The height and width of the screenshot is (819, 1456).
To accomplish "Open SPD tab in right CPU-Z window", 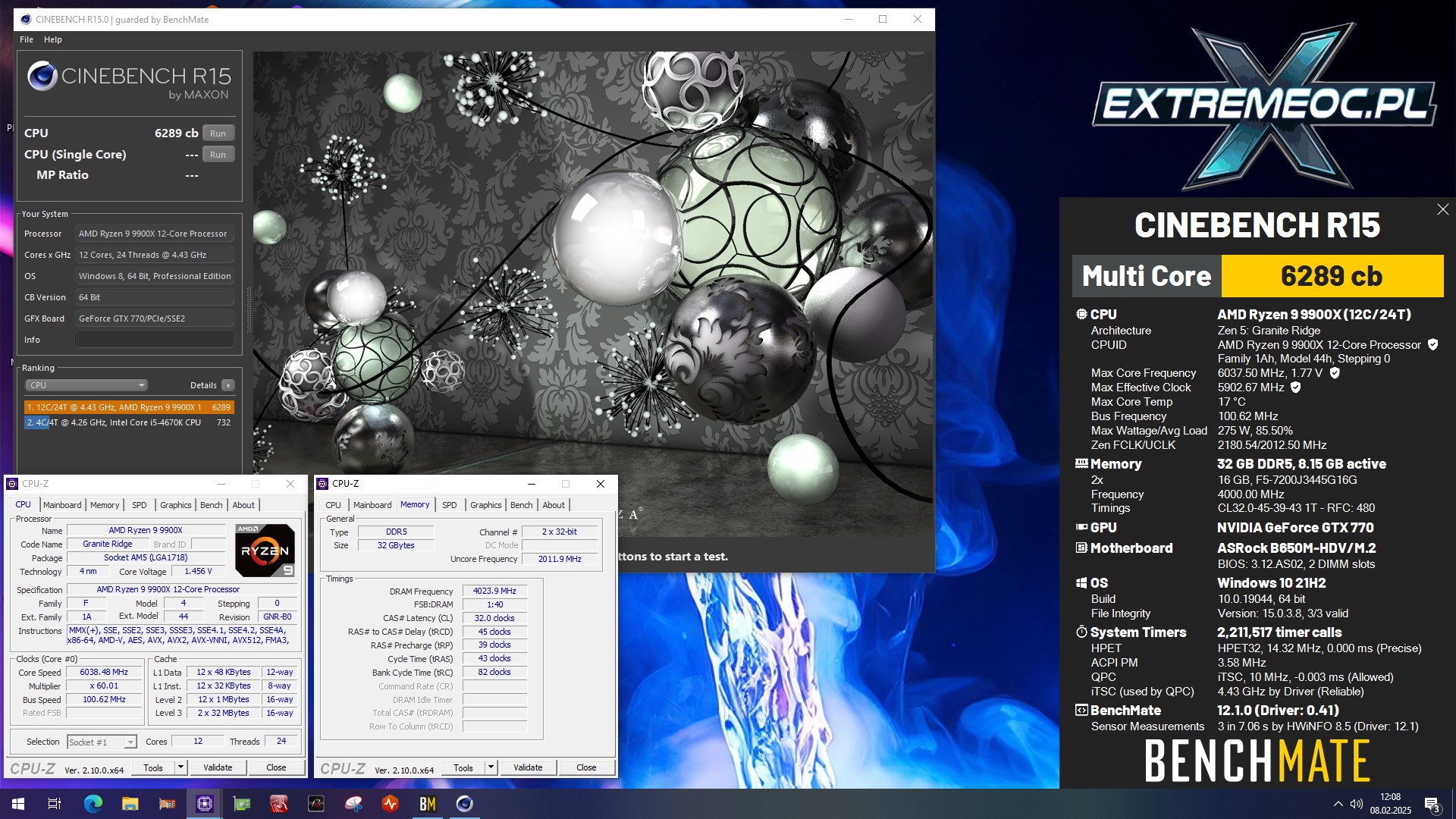I will coord(450,505).
